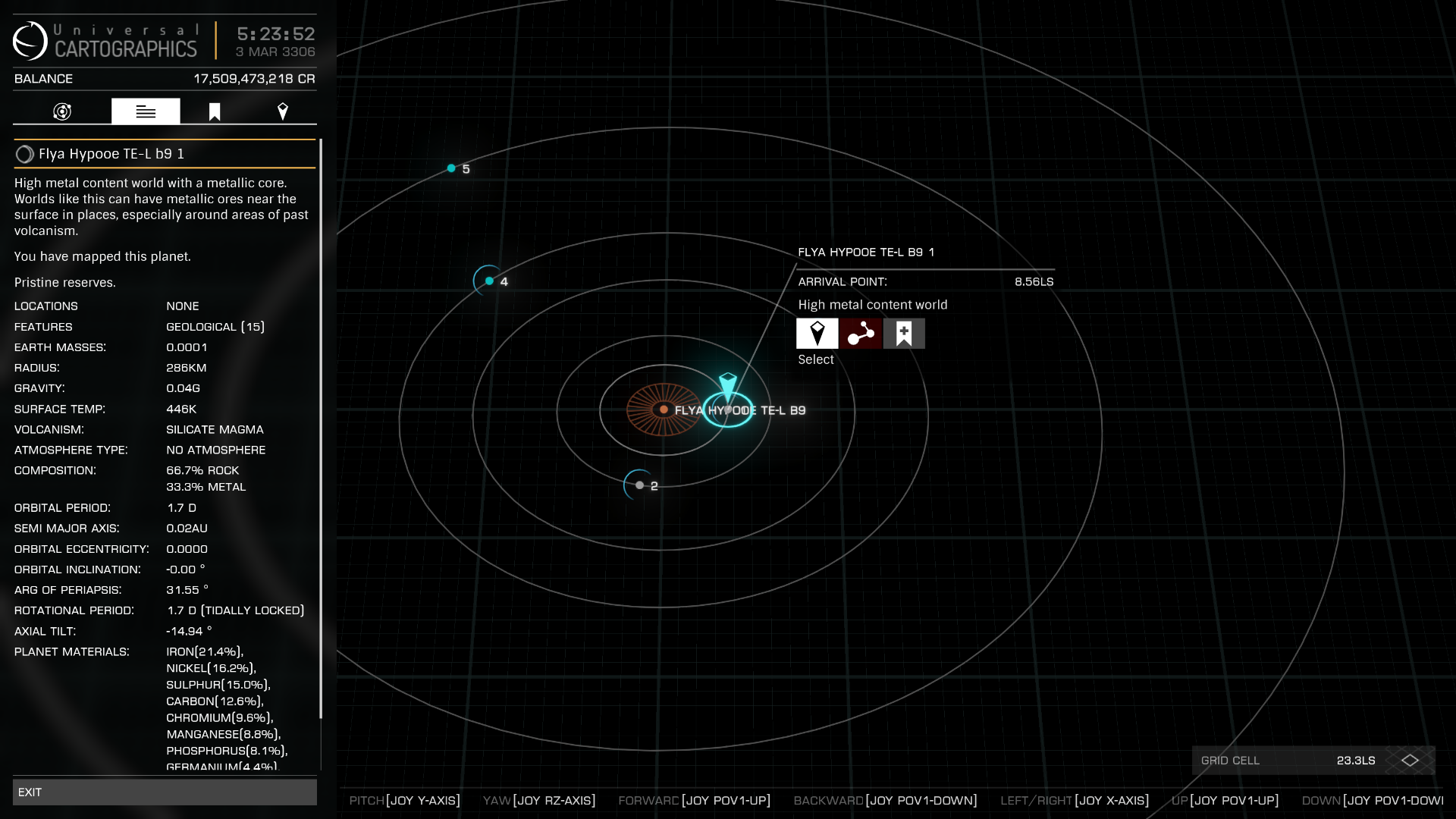The image size is (1456, 819).
Task: Click the EXIT button
Action: click(165, 792)
